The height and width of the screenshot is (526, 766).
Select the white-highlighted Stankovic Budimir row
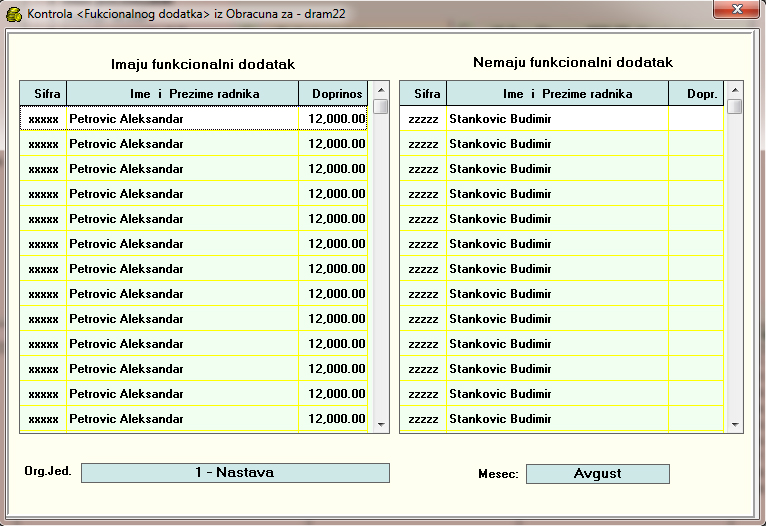pos(561,119)
